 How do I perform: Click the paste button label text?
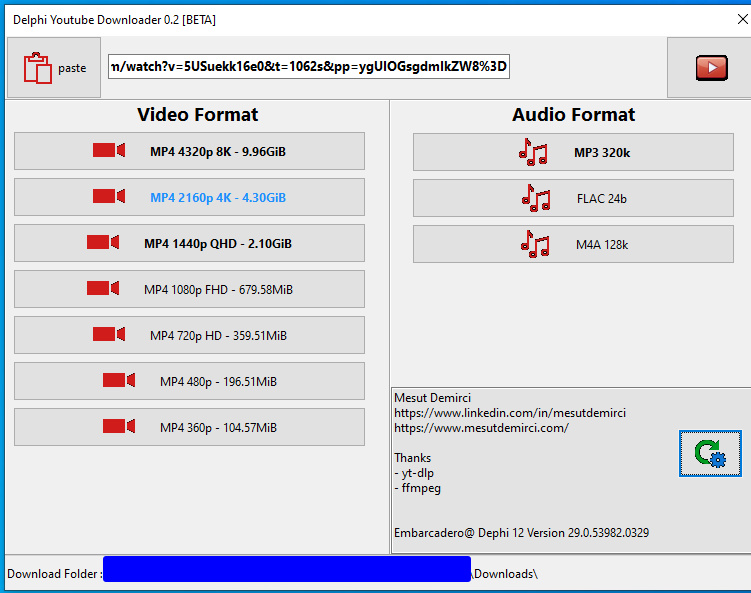[72, 68]
